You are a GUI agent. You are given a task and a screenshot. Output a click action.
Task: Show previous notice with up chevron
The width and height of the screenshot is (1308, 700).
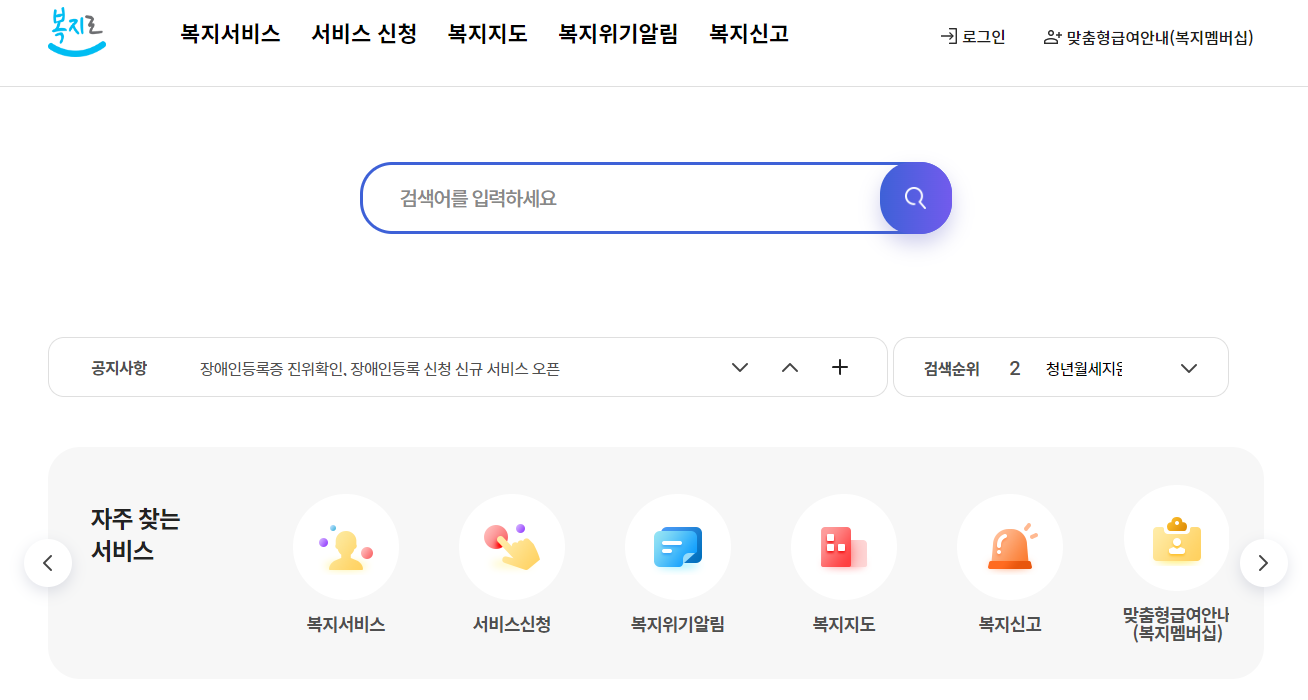790,367
